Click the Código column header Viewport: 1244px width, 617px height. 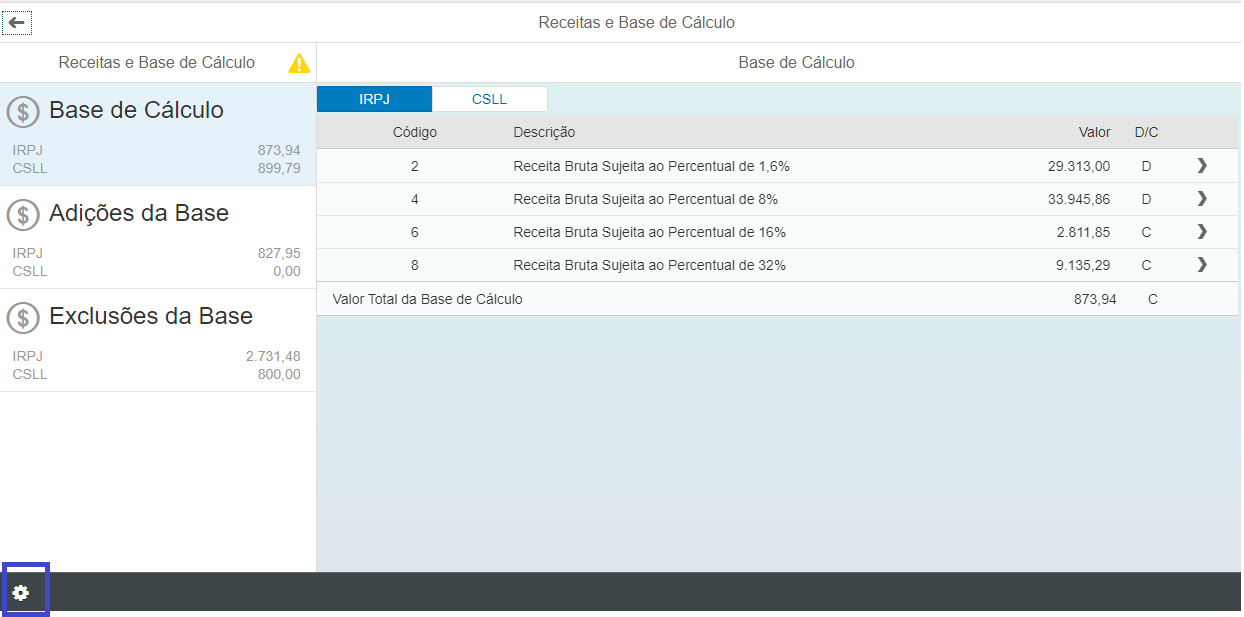pos(414,132)
